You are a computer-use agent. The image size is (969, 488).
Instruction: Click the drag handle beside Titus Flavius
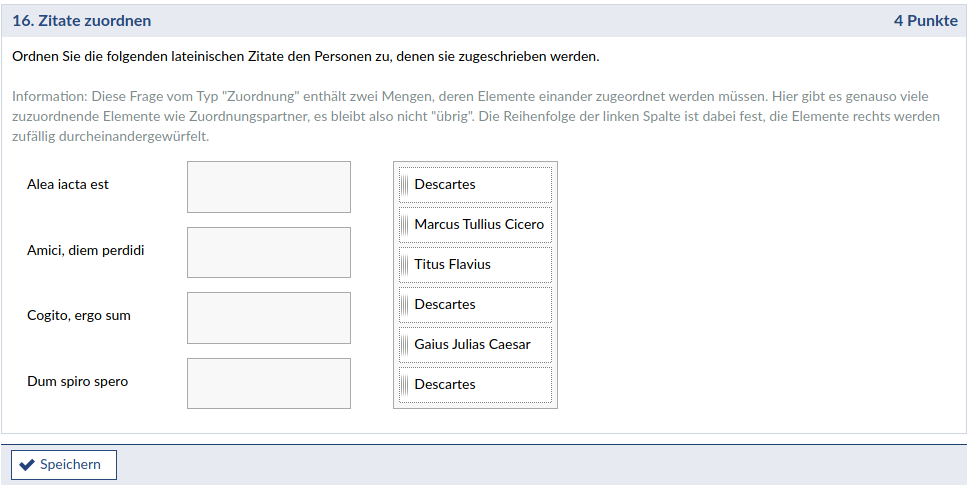[x=404, y=265]
